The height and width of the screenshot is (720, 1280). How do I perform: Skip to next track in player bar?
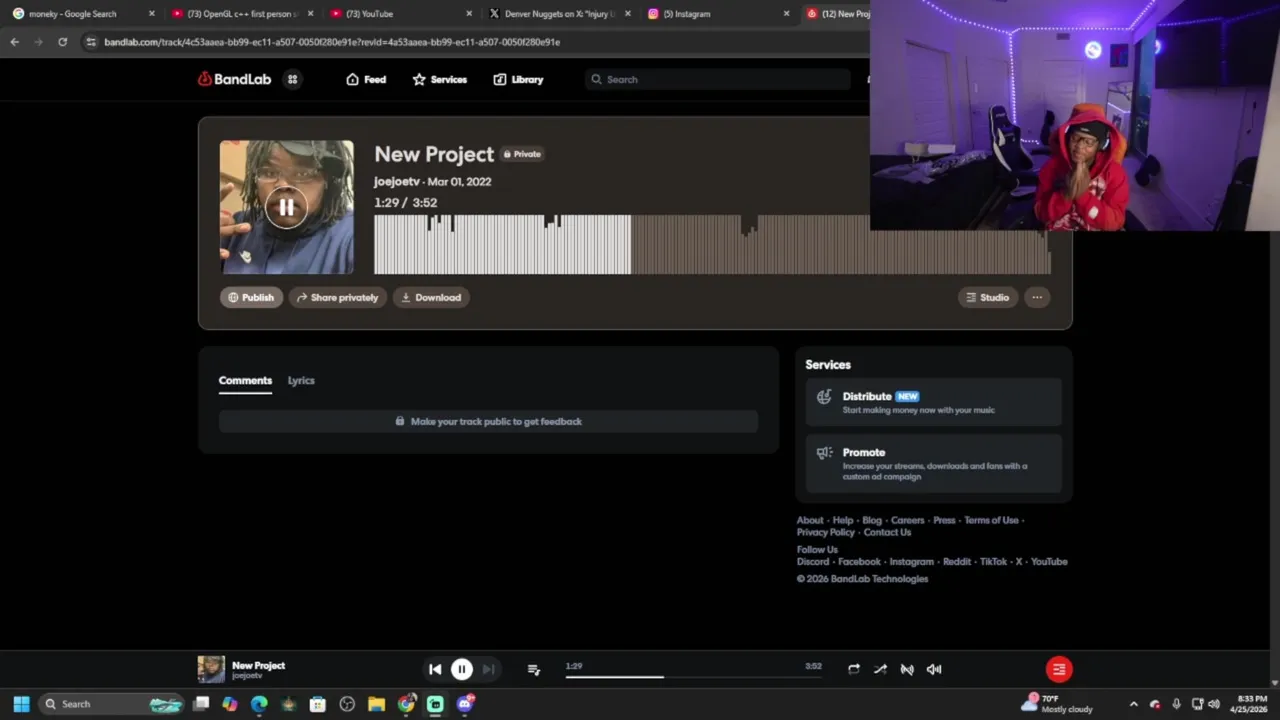click(x=488, y=669)
